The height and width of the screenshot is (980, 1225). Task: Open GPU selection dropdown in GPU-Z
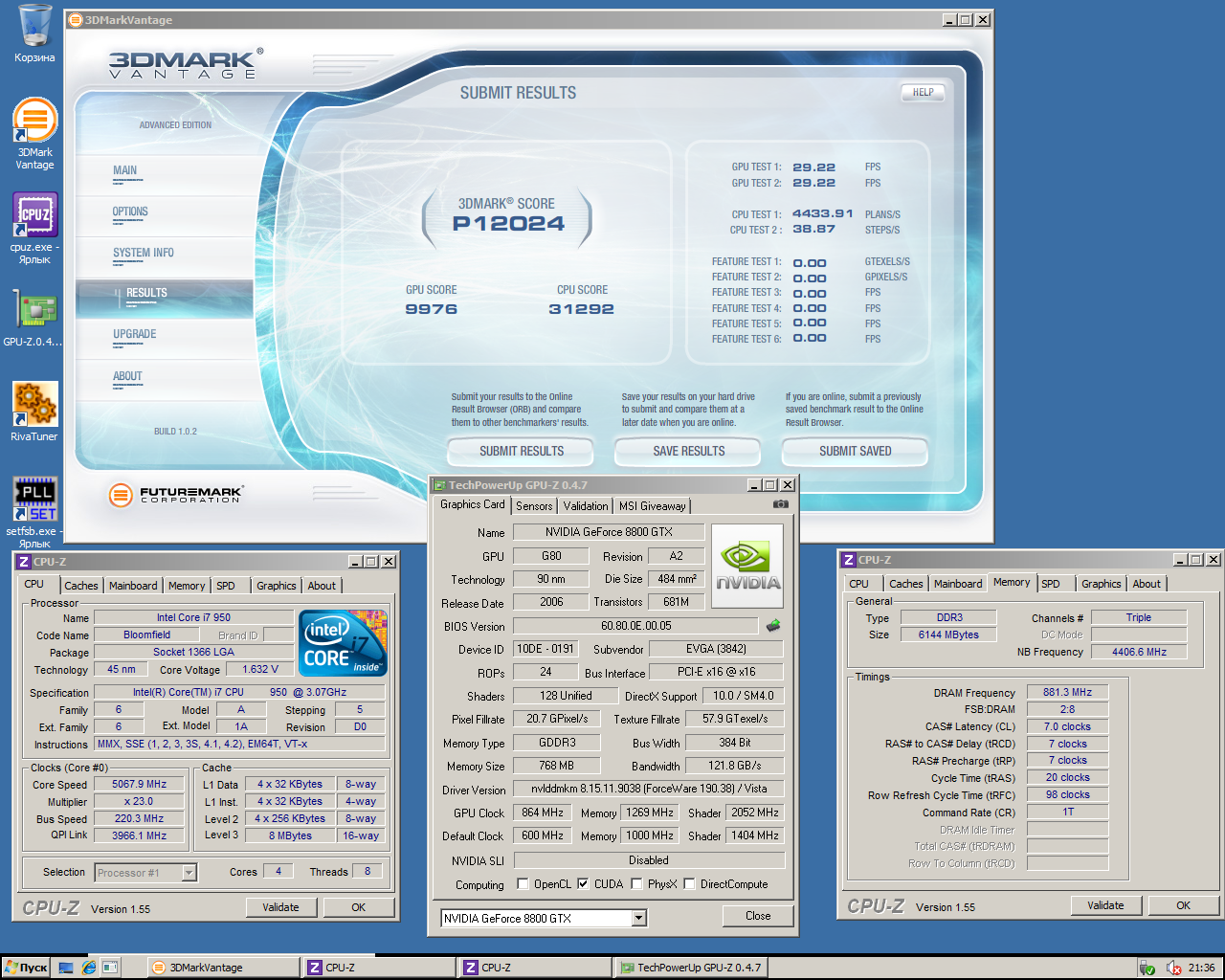(639, 919)
